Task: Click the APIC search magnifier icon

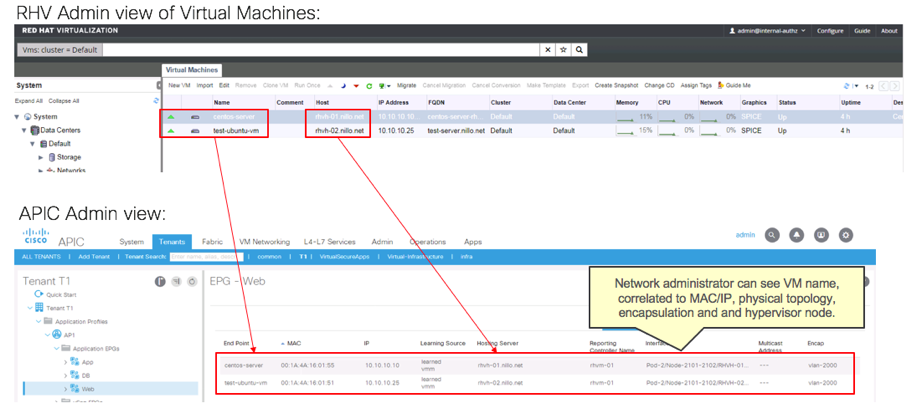Action: tap(772, 235)
